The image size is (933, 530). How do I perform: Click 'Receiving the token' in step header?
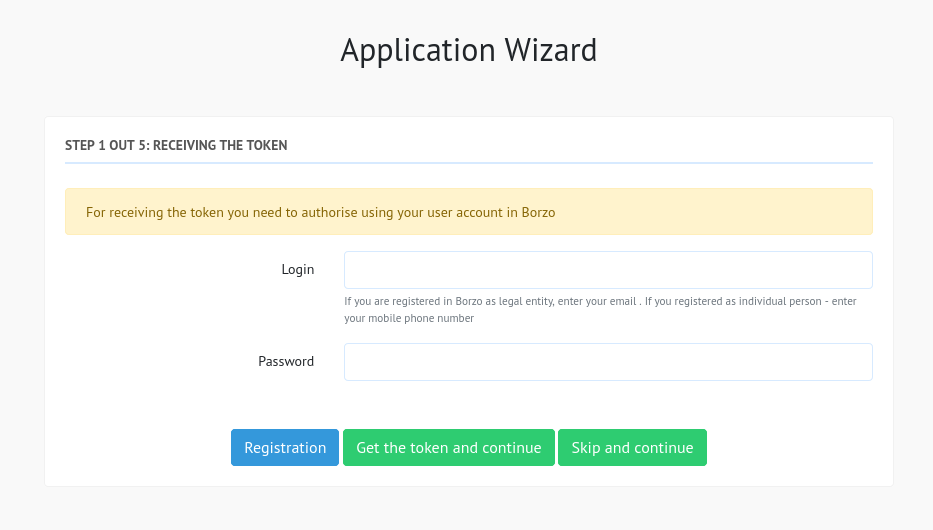(x=220, y=145)
